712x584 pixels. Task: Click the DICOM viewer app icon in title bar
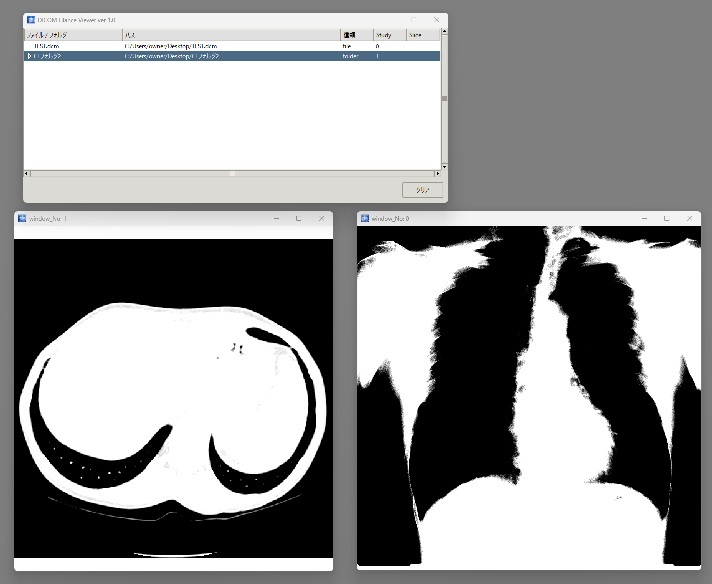(x=31, y=19)
